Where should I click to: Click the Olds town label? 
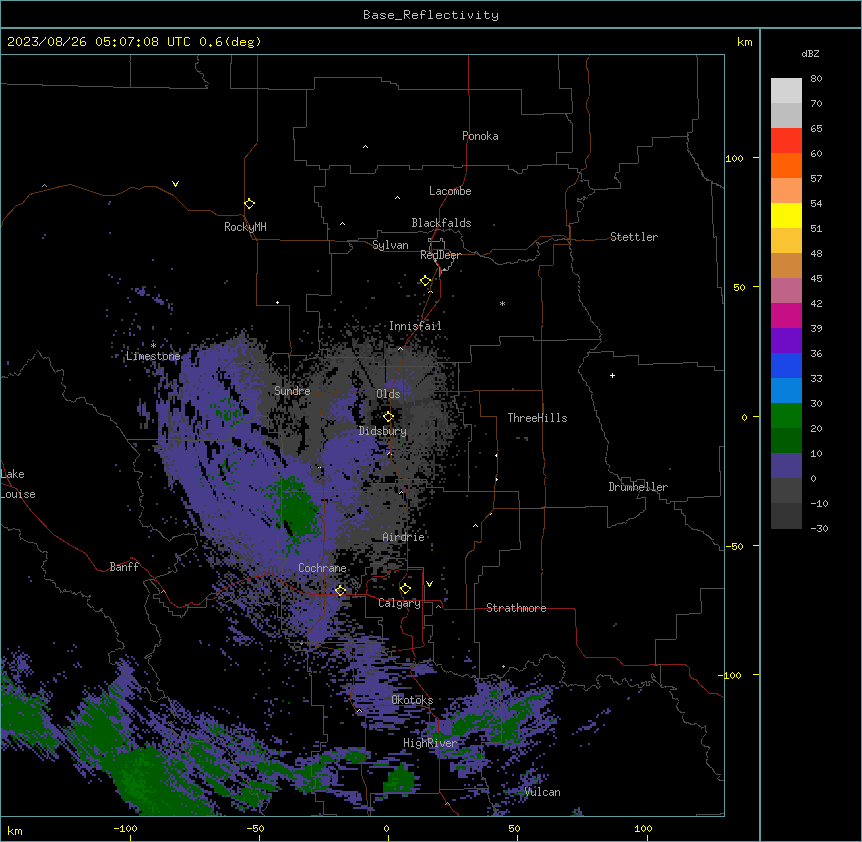(388, 394)
